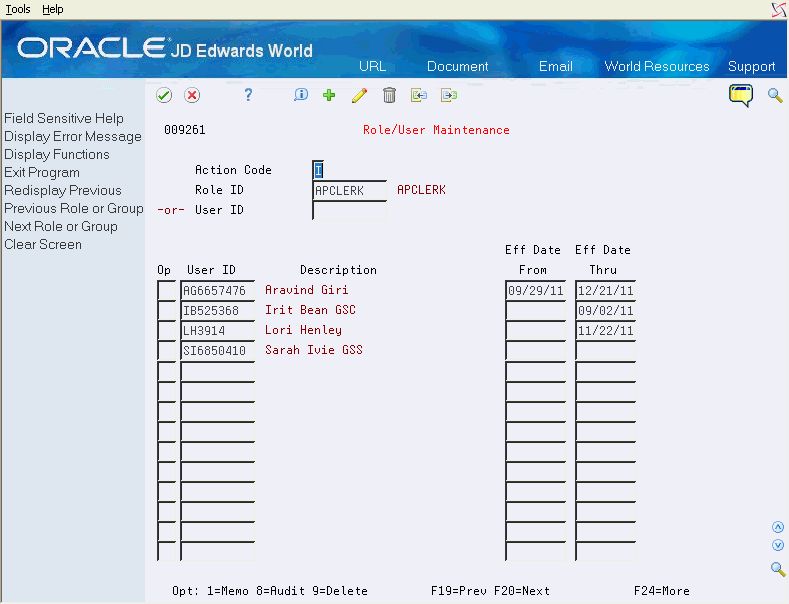The width and height of the screenshot is (789, 604).
Task: Click the Irit Bean GSC description text
Action: [310, 310]
